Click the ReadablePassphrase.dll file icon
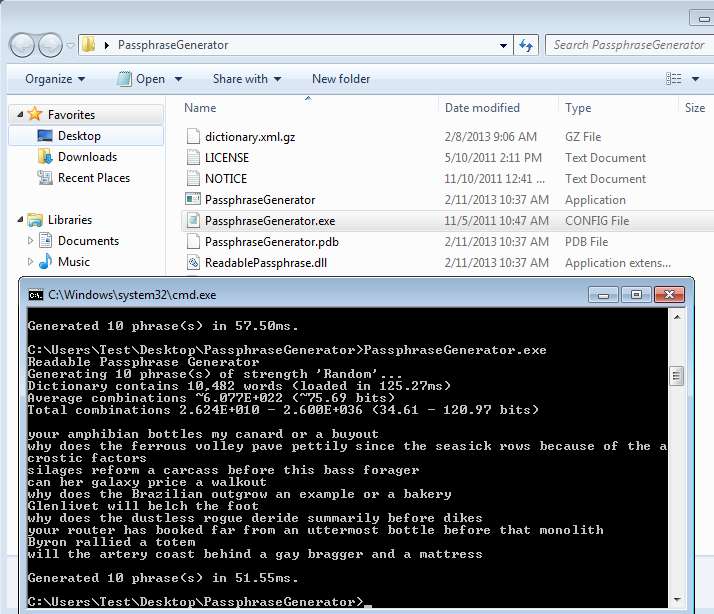The image size is (714, 614). [194, 263]
